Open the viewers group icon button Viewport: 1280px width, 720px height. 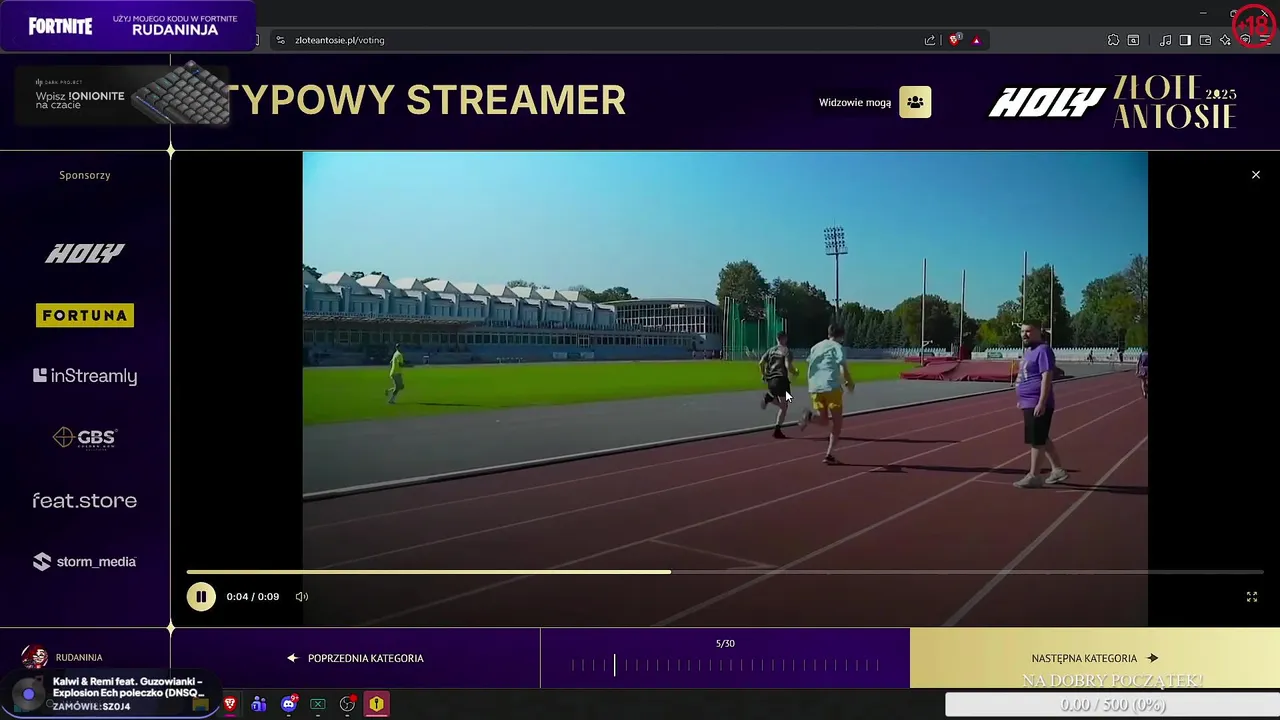pyautogui.click(x=915, y=102)
